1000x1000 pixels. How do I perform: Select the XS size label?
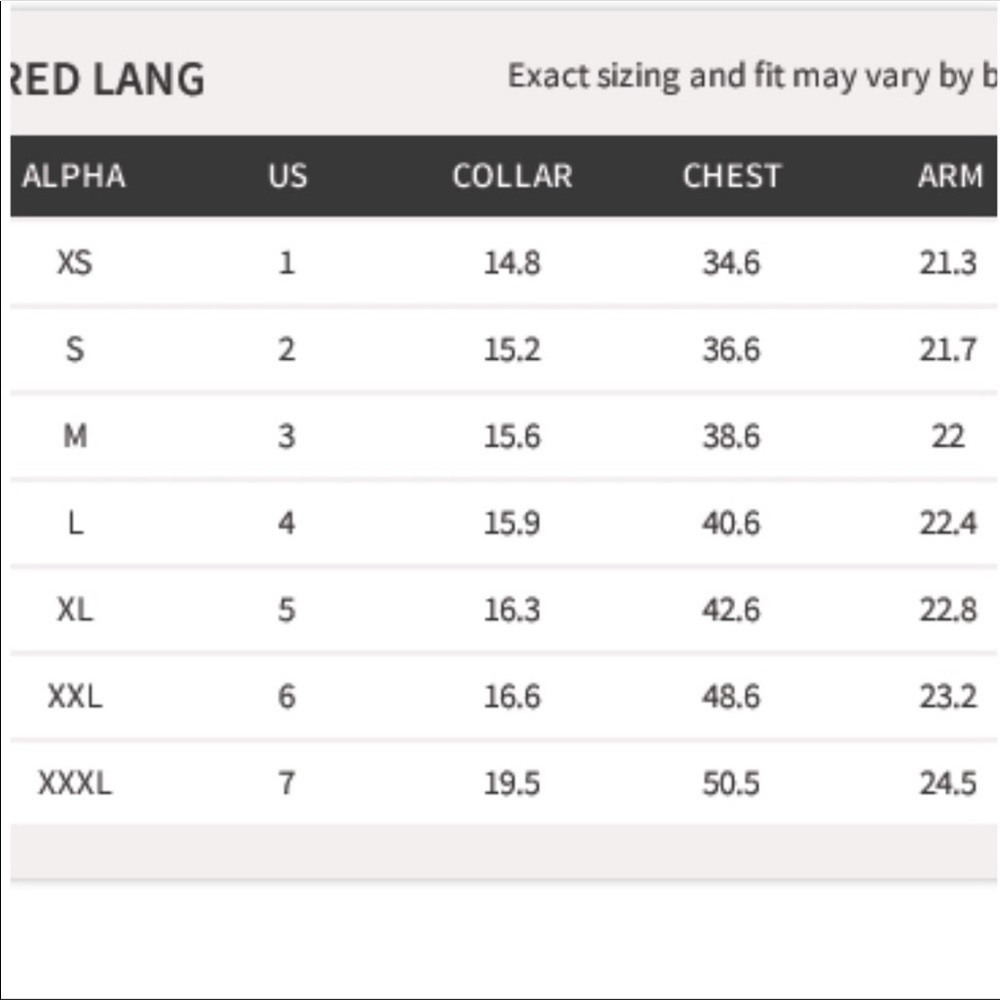coord(75,263)
